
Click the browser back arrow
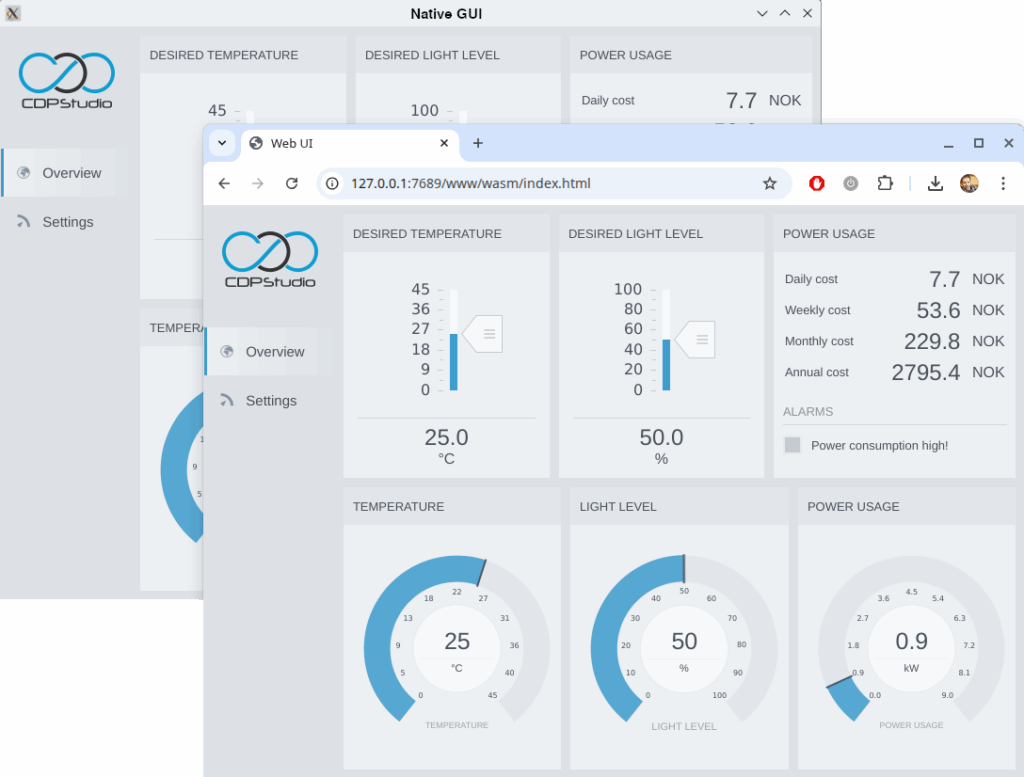(x=224, y=184)
